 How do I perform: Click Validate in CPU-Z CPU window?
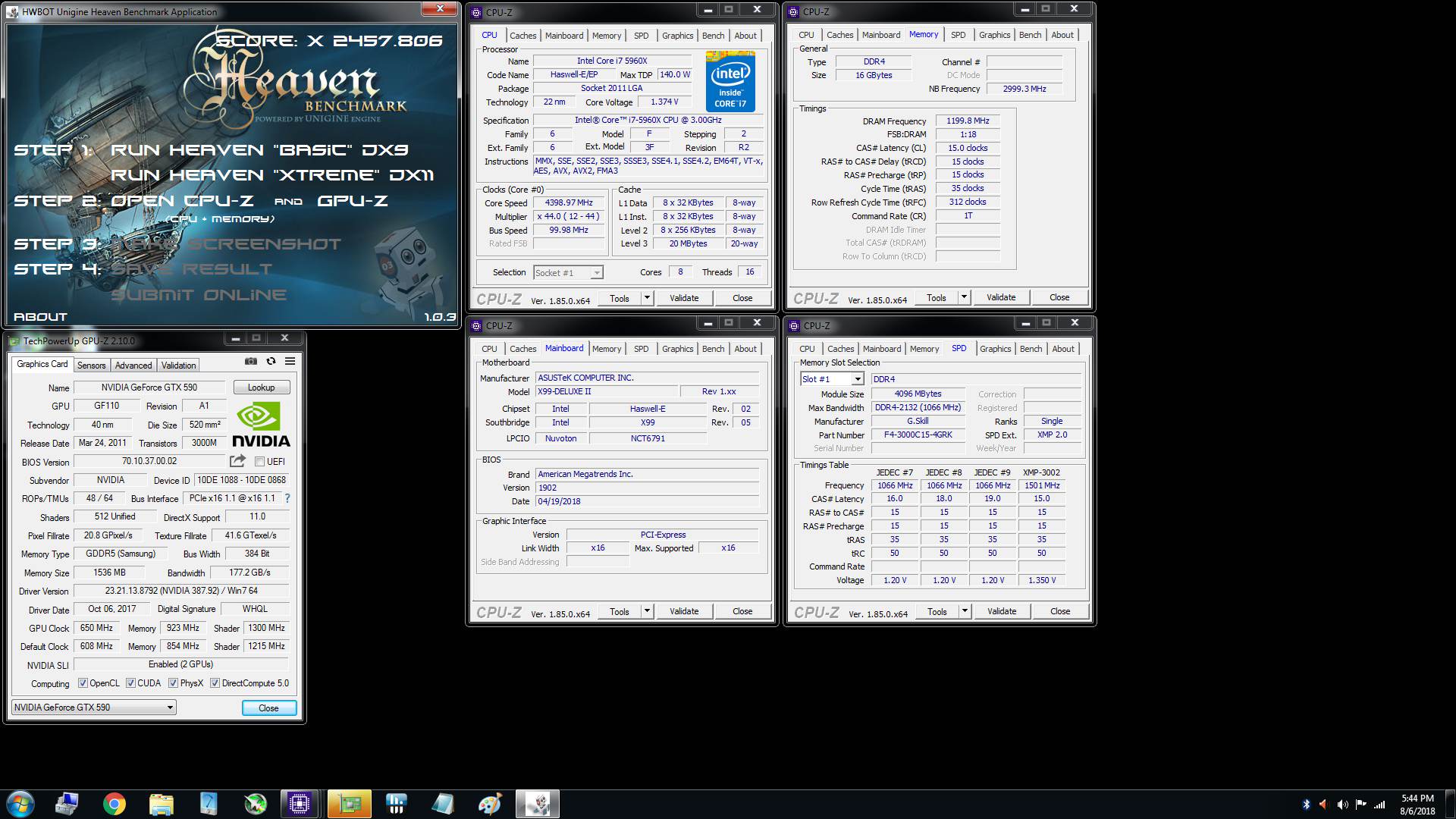[x=684, y=298]
